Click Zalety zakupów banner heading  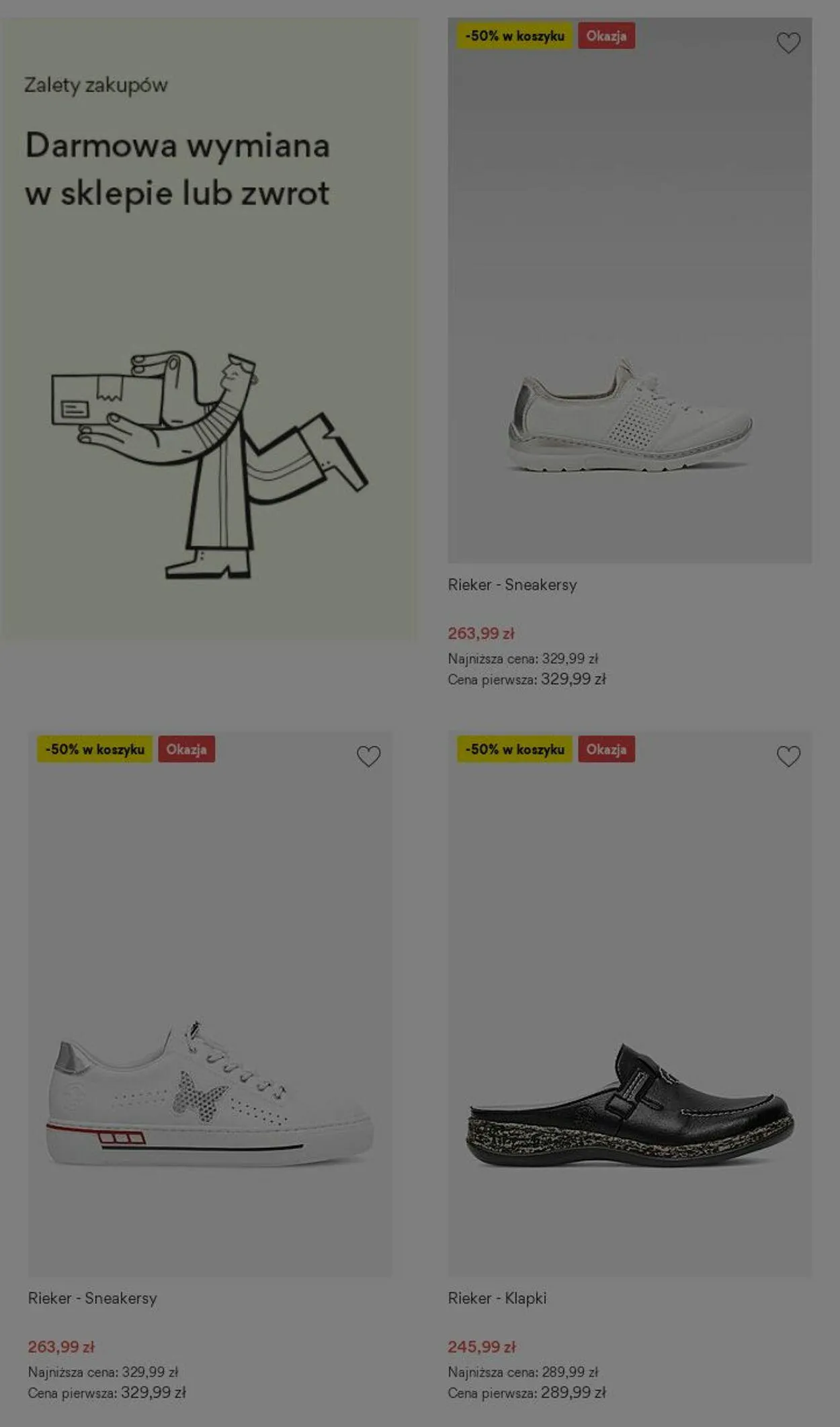[96, 85]
